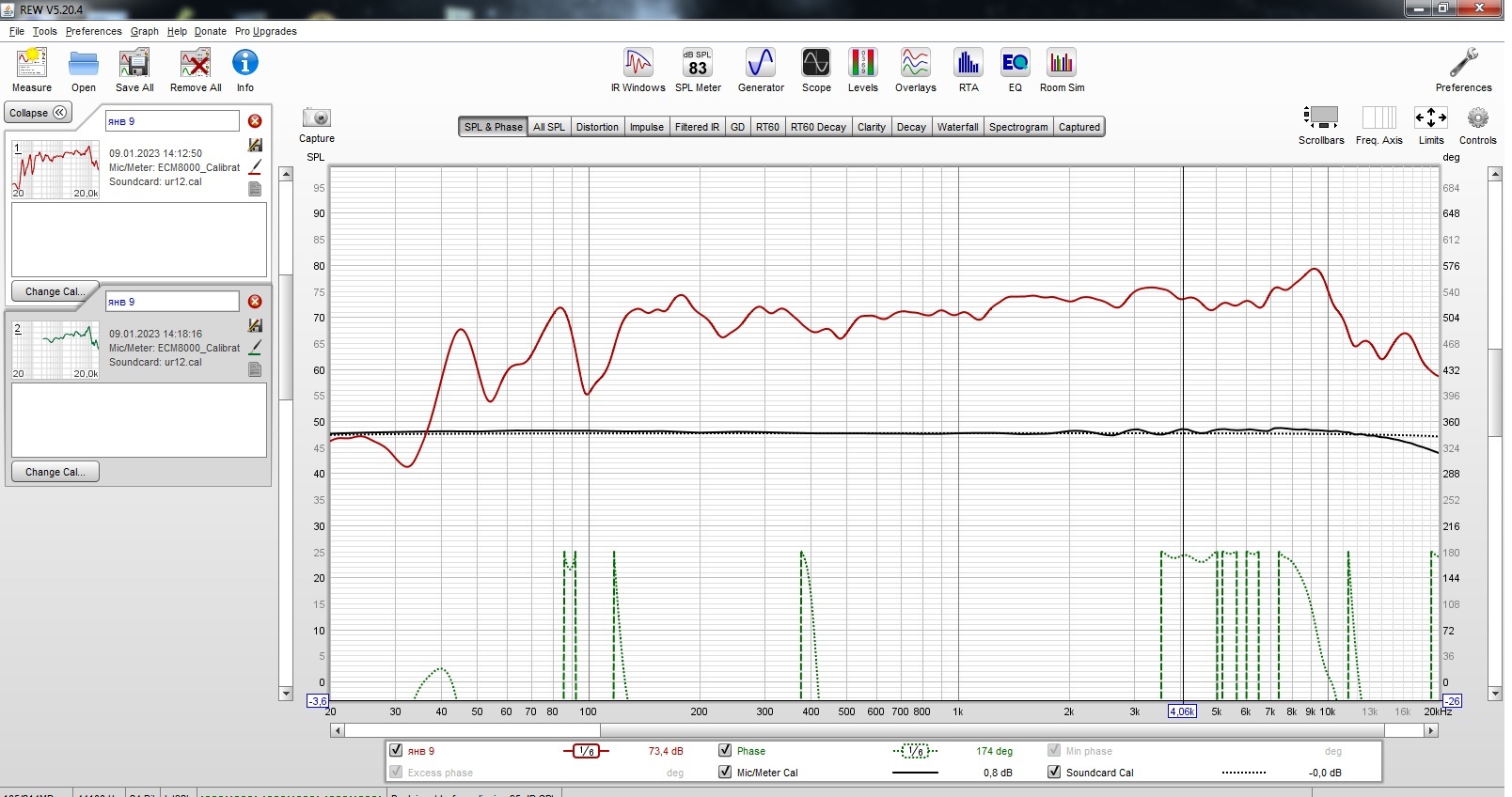Open notes icon for measurement 1
1512x797 pixels.
(255, 189)
